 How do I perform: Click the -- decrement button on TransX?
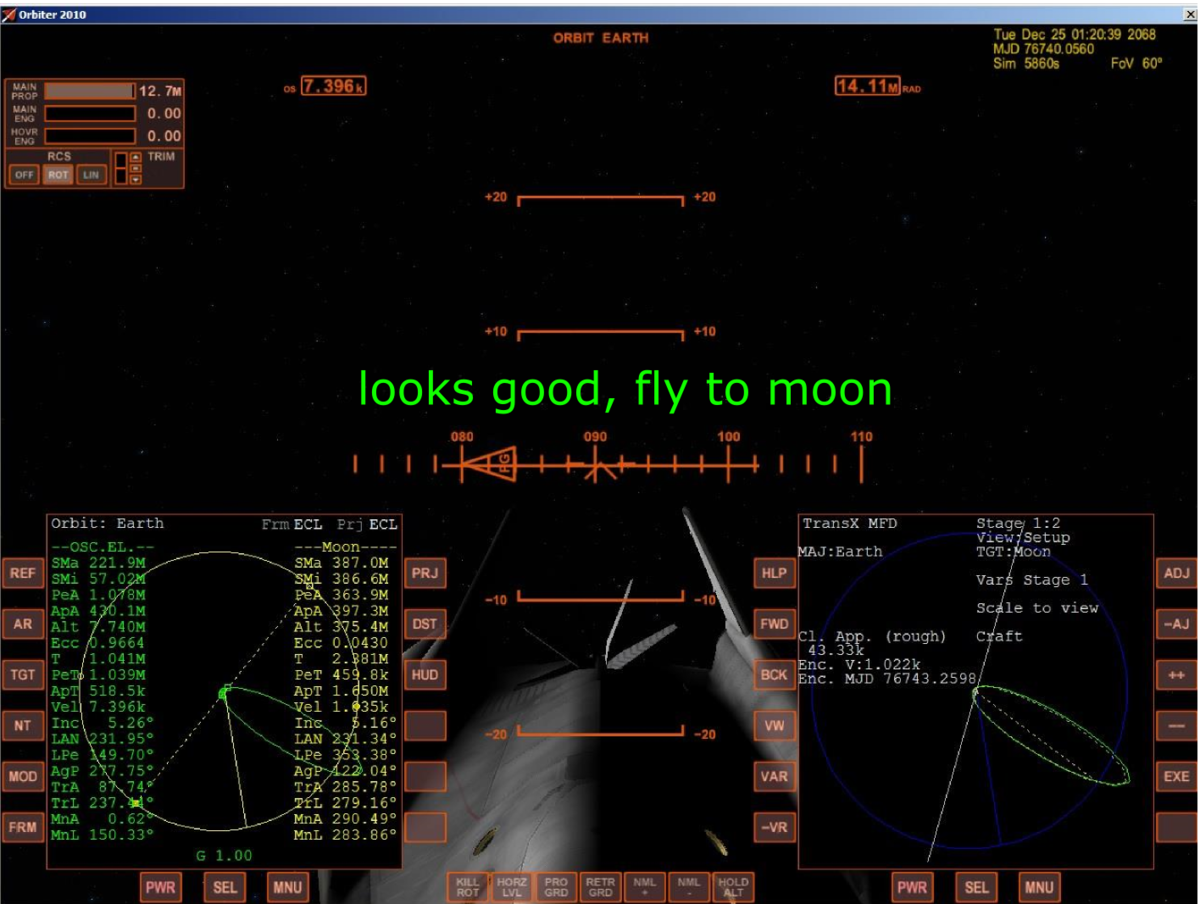pyautogui.click(x=1176, y=726)
